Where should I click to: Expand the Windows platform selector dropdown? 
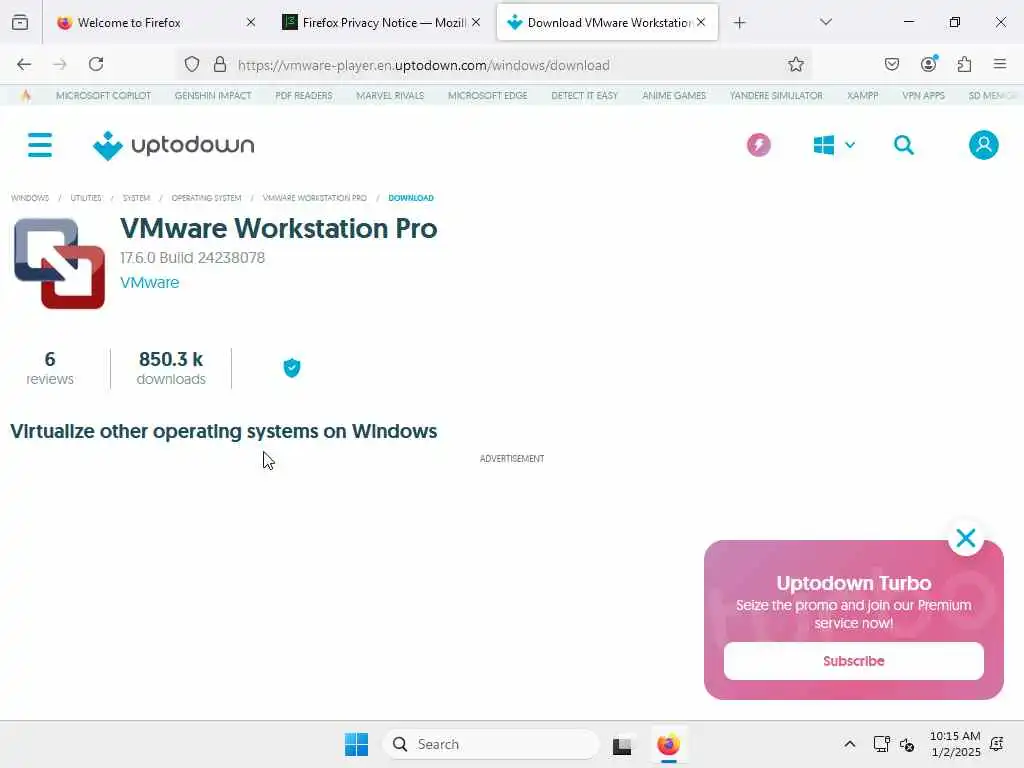point(834,145)
